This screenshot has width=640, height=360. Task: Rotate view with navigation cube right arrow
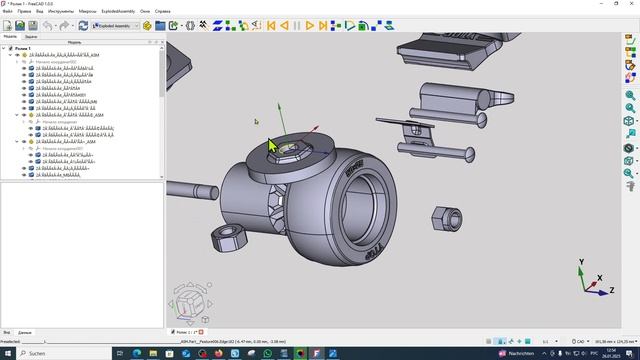tap(210, 304)
